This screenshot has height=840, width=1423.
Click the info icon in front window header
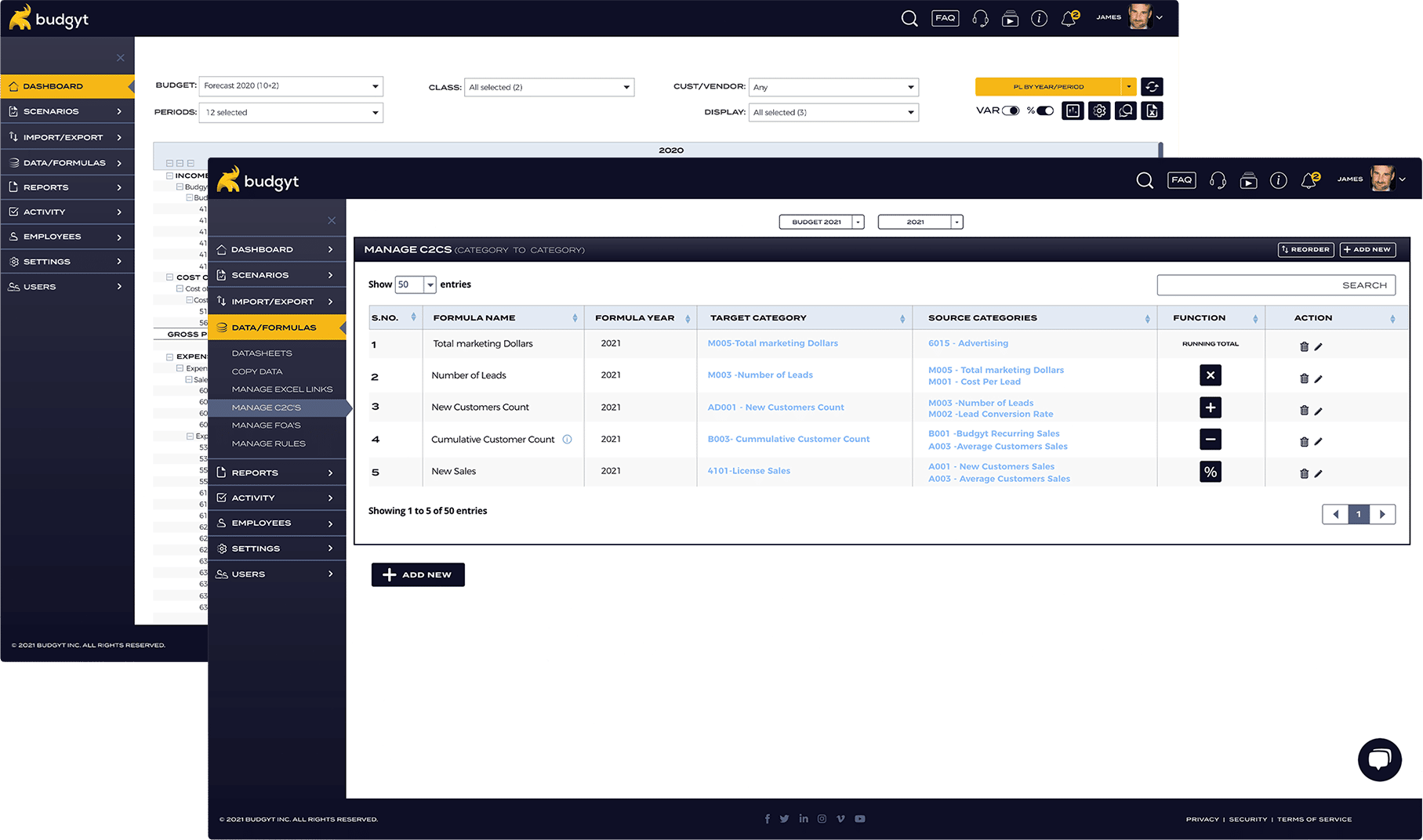click(1279, 181)
